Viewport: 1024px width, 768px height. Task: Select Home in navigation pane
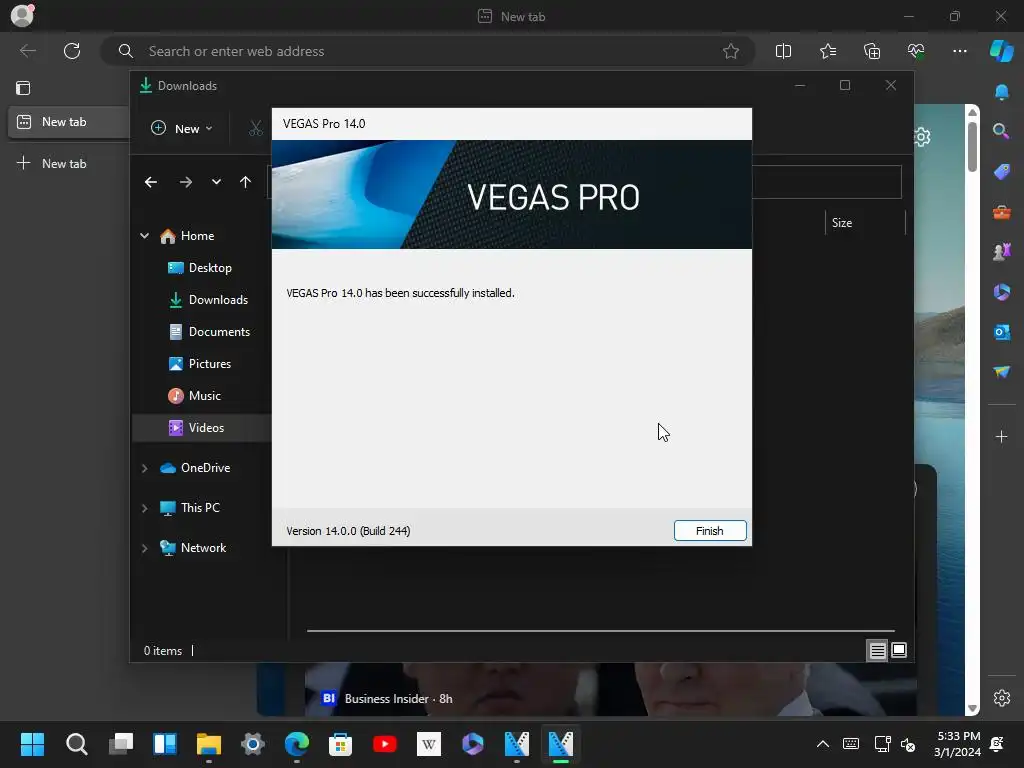197,236
